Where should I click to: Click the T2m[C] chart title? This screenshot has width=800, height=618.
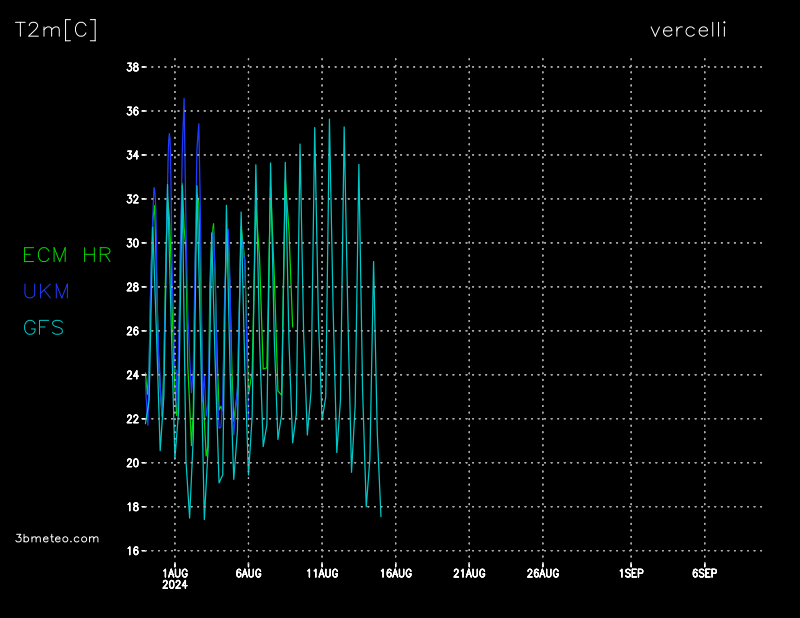click(x=56, y=30)
